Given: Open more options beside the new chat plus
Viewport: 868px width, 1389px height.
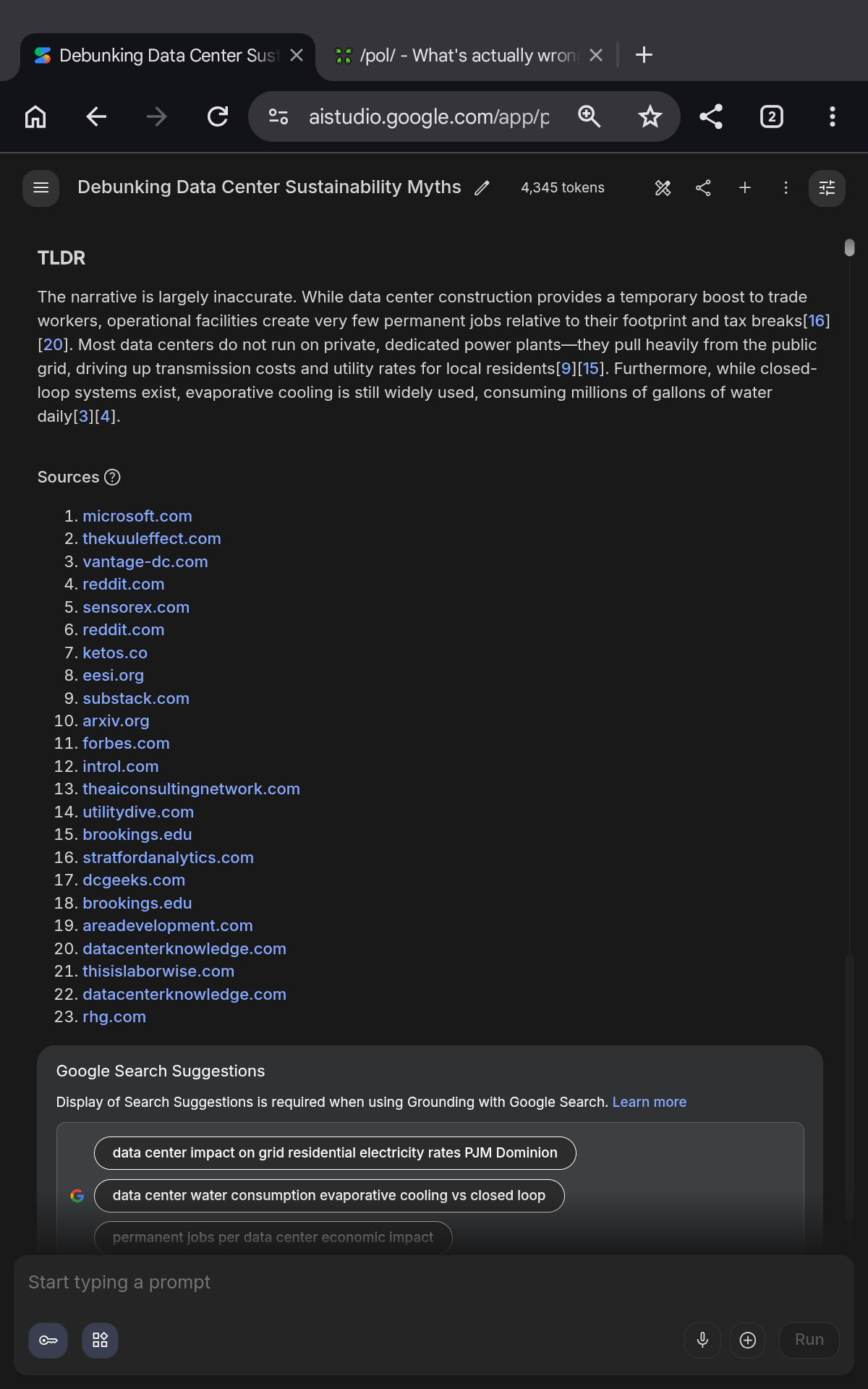Looking at the screenshot, I should (x=786, y=188).
